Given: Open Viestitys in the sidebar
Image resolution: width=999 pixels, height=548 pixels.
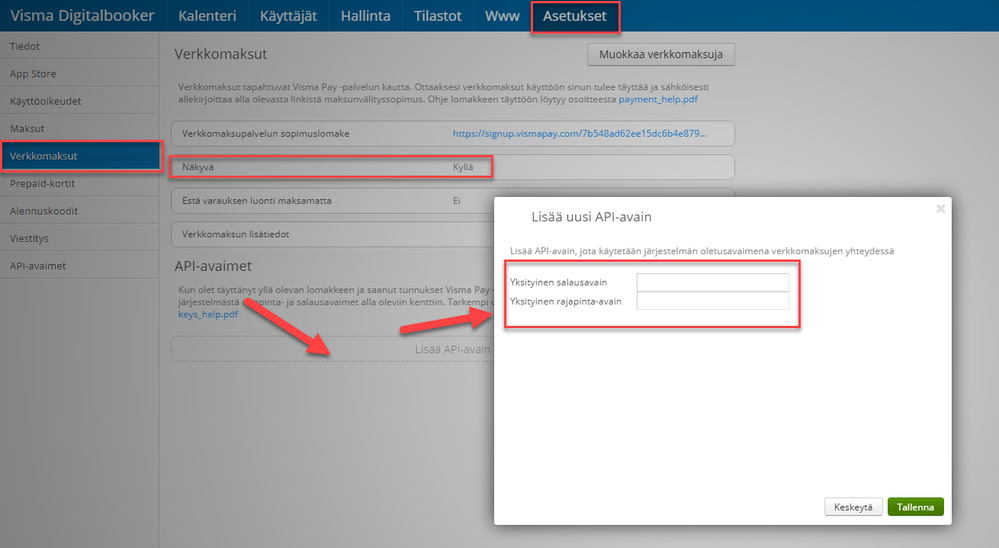Looking at the screenshot, I should point(79,238).
